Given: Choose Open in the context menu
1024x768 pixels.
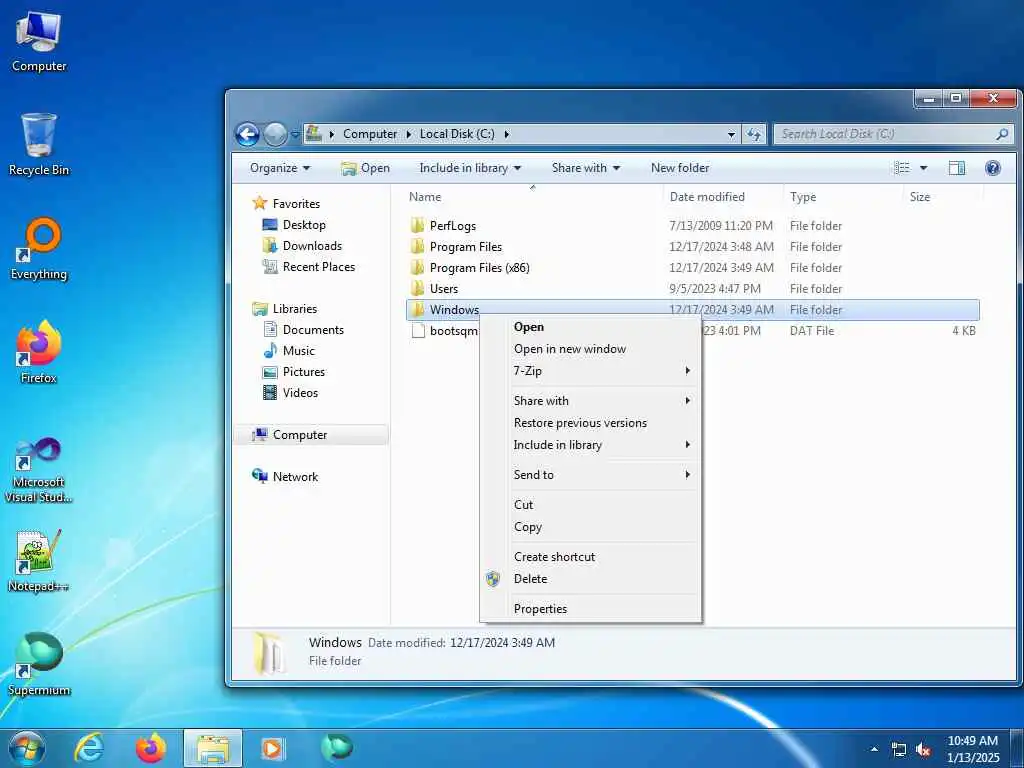Looking at the screenshot, I should coord(591,327).
